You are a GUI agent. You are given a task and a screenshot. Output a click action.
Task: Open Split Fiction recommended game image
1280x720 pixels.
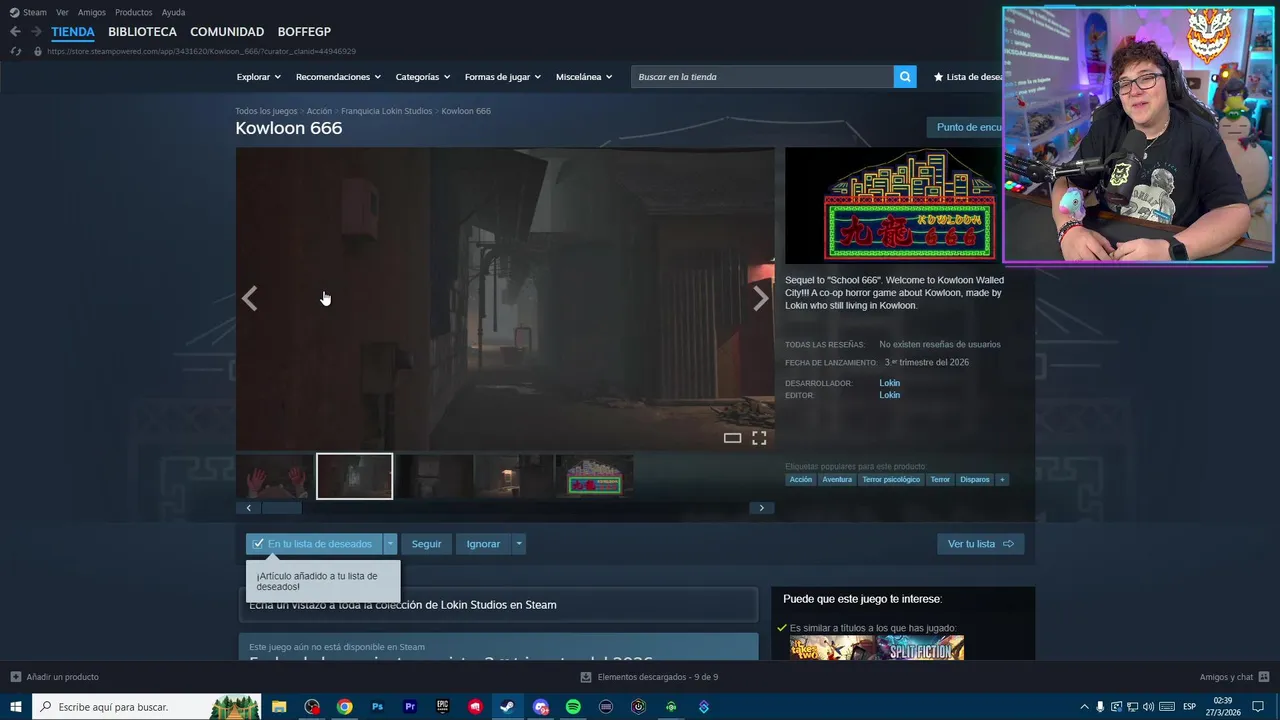[x=921, y=648]
